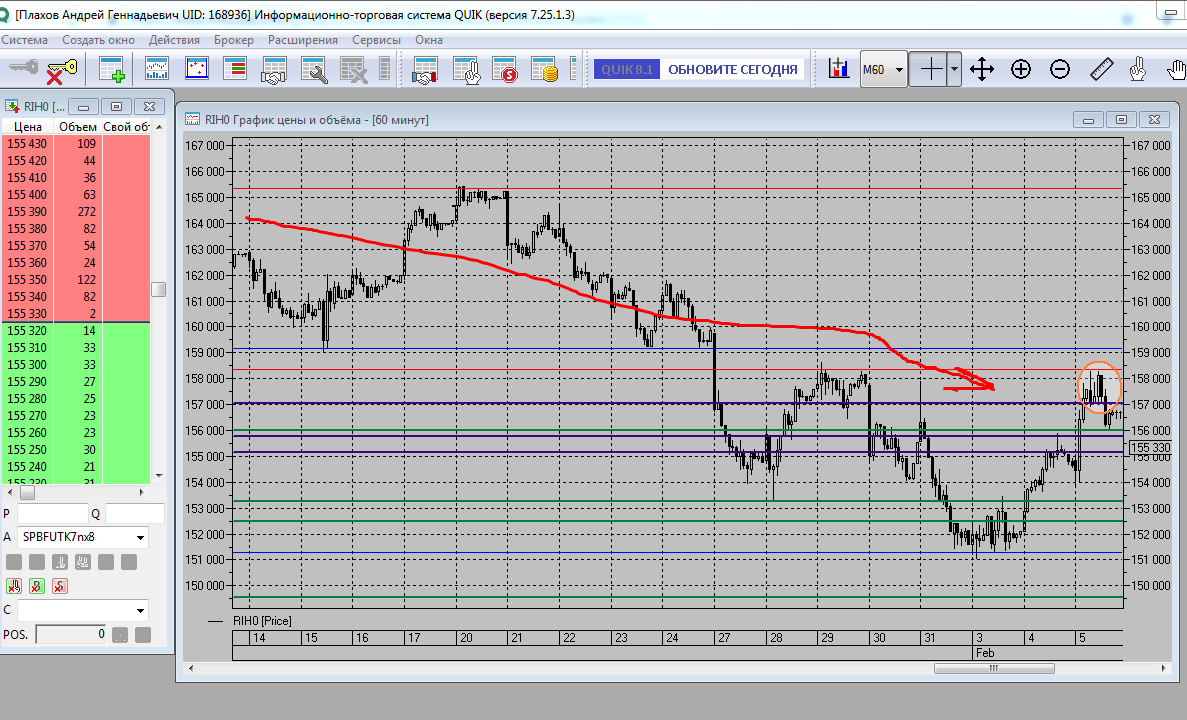The image size is (1187, 720).
Task: Click the ОБНОВИТЕ СЕГОДНЯ update banner
Action: coord(732,69)
